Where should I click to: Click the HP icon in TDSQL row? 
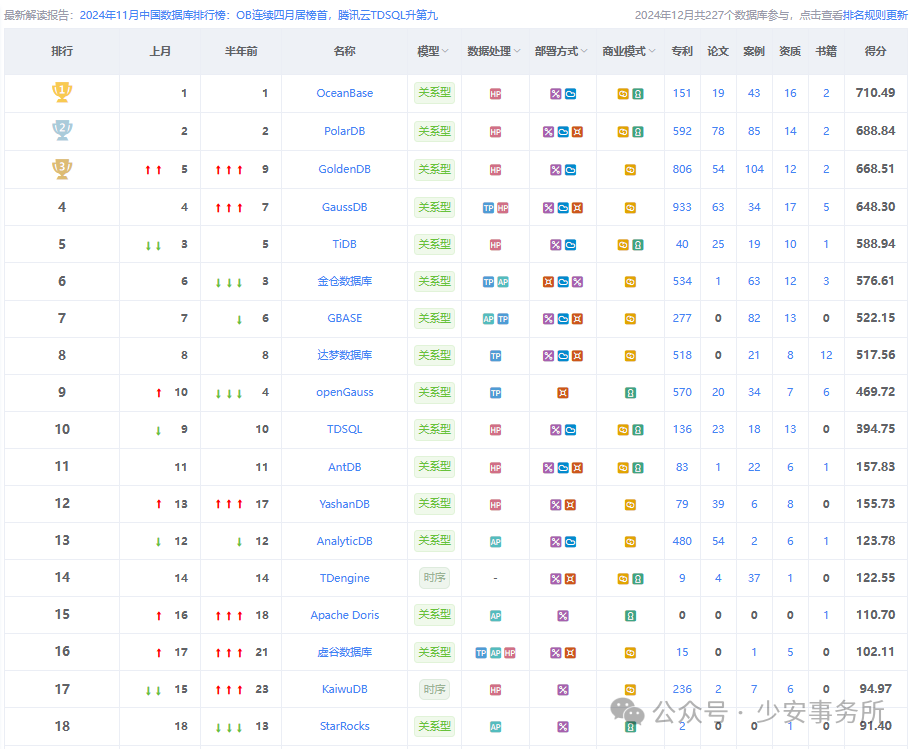pos(495,430)
